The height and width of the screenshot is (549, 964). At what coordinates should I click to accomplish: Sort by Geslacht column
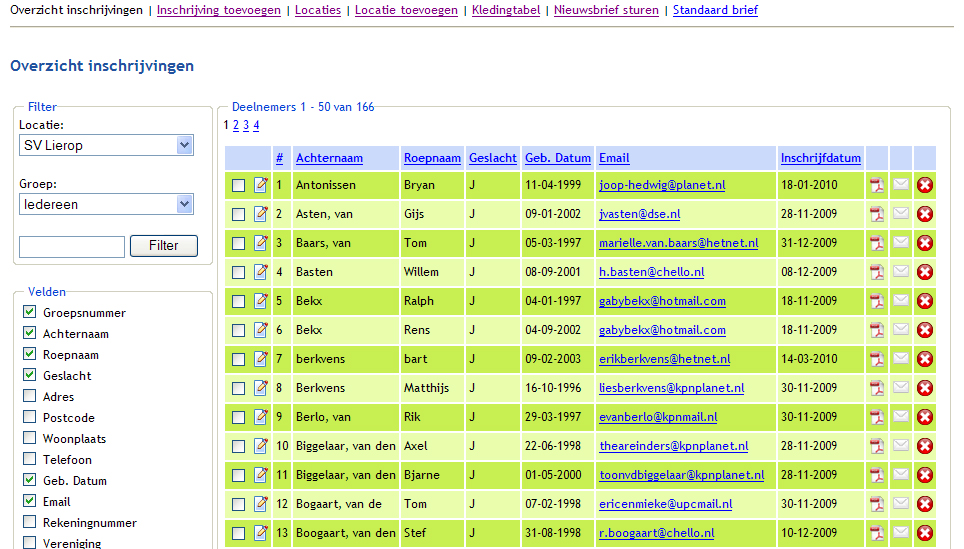[493, 158]
